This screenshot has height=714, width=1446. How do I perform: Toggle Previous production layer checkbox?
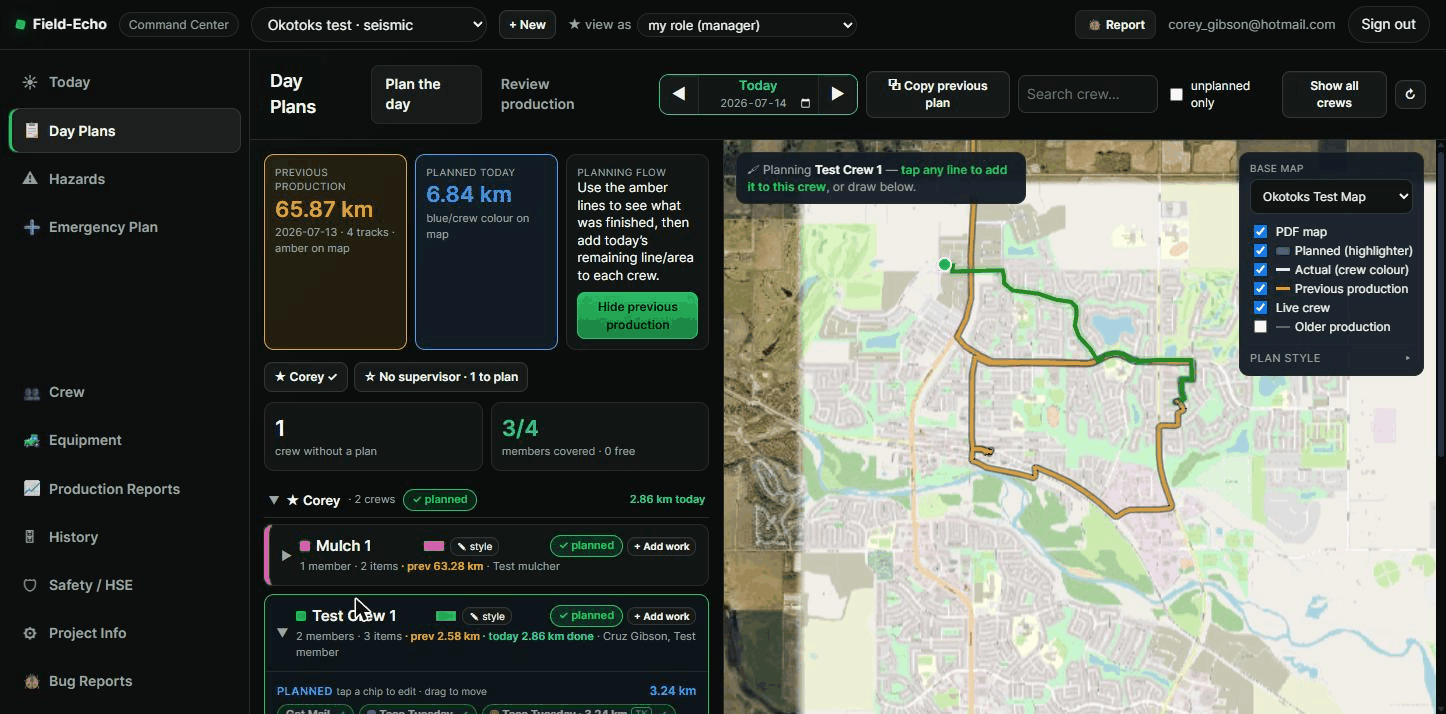(x=1260, y=289)
